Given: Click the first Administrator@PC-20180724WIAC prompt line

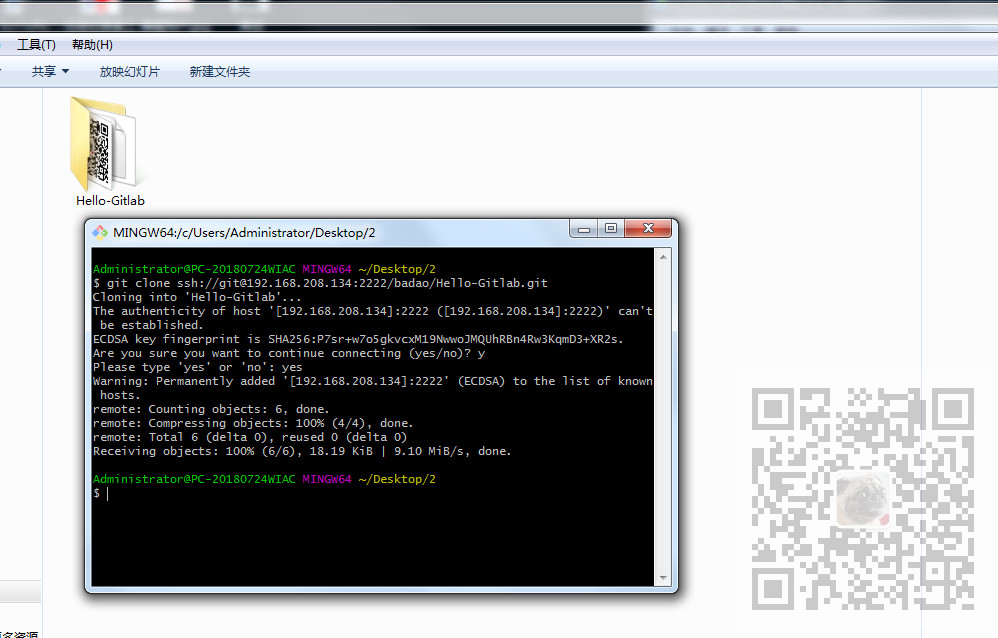Looking at the screenshot, I should point(264,269).
